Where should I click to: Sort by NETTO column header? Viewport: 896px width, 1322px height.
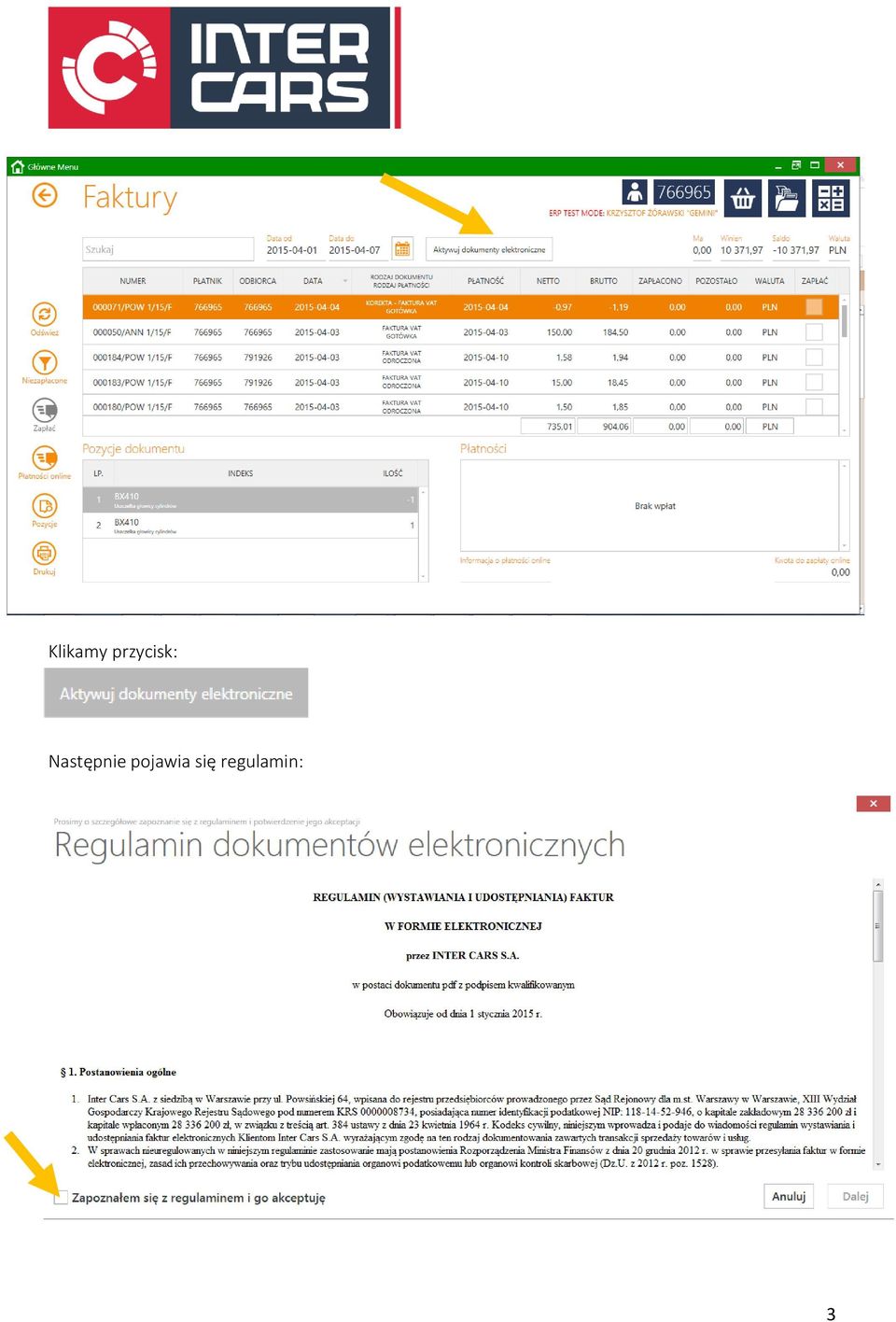pyautogui.click(x=548, y=281)
